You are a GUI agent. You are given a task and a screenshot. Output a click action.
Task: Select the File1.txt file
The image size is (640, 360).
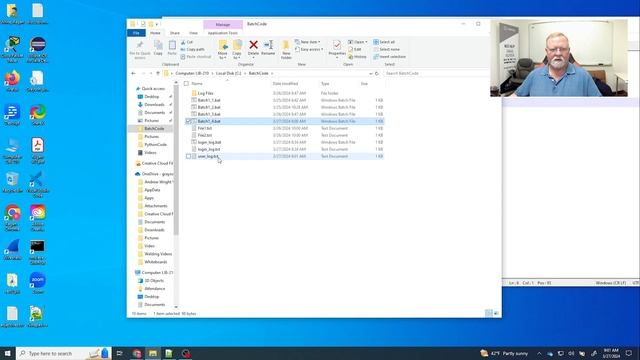pyautogui.click(x=204, y=128)
